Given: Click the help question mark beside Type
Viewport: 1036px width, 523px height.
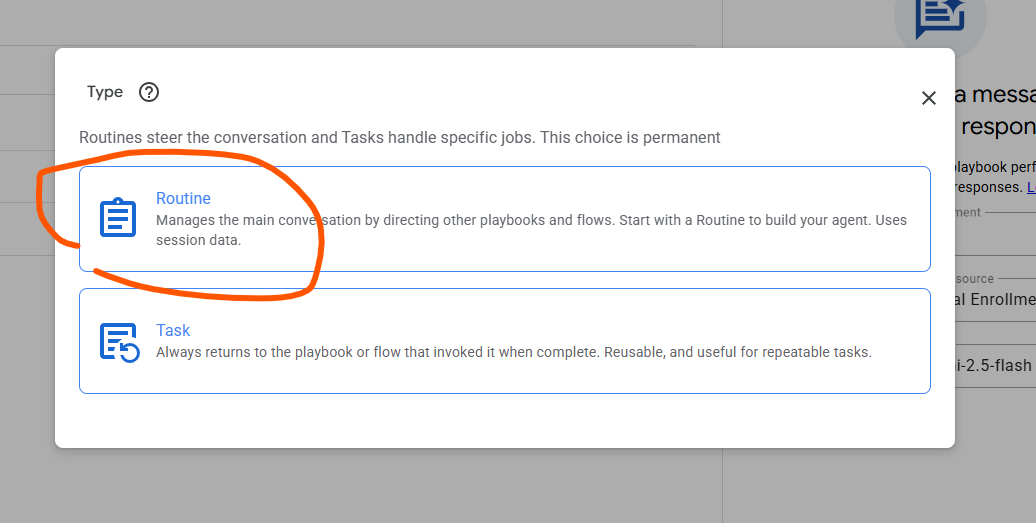Looking at the screenshot, I should (x=149, y=92).
